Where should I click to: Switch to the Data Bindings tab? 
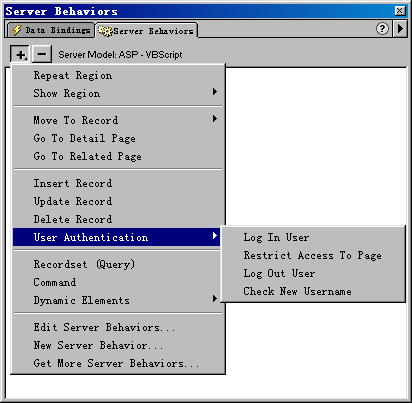pos(51,30)
